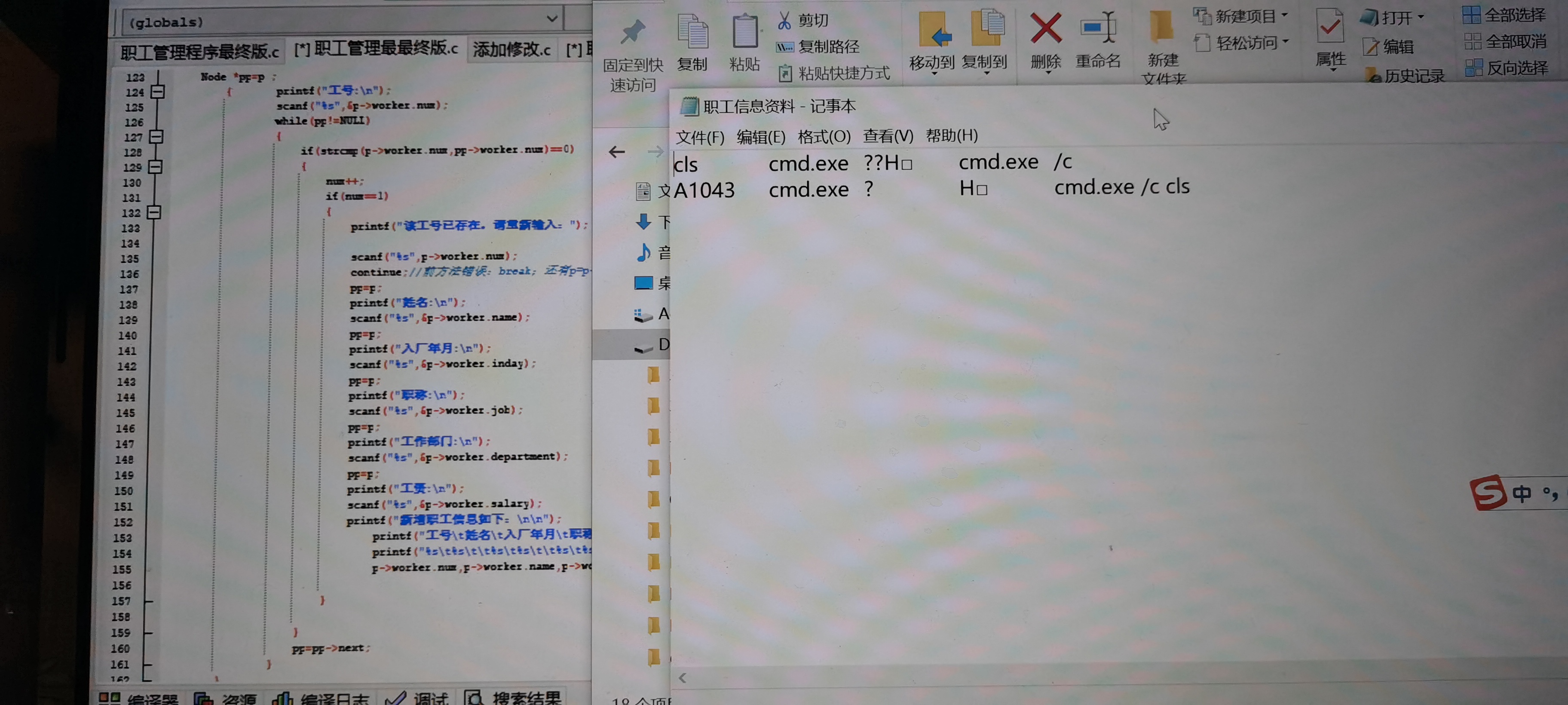Select drive A item in Explorer sidebar
The width and height of the screenshot is (1568, 705).
[651, 314]
